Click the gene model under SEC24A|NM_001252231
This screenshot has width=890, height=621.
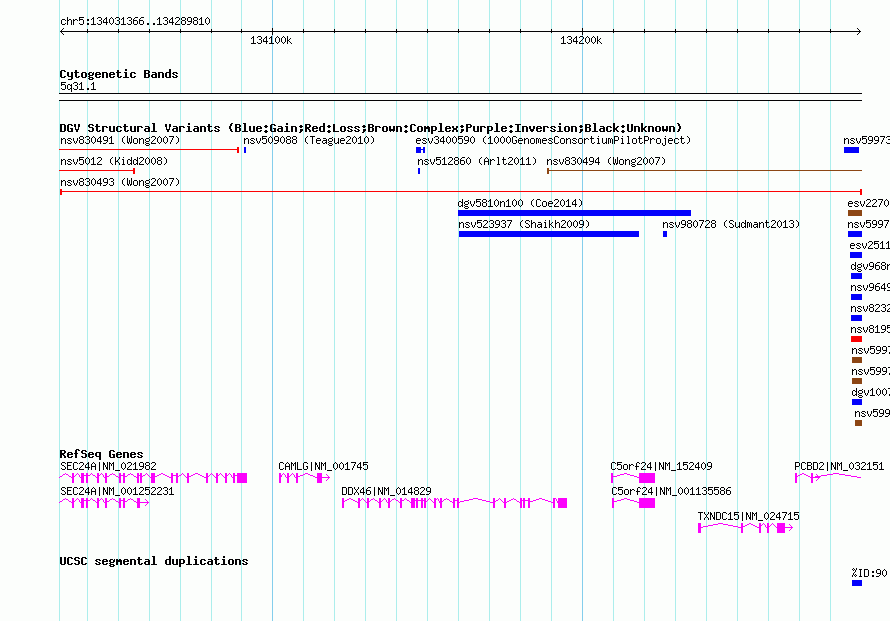104,503
